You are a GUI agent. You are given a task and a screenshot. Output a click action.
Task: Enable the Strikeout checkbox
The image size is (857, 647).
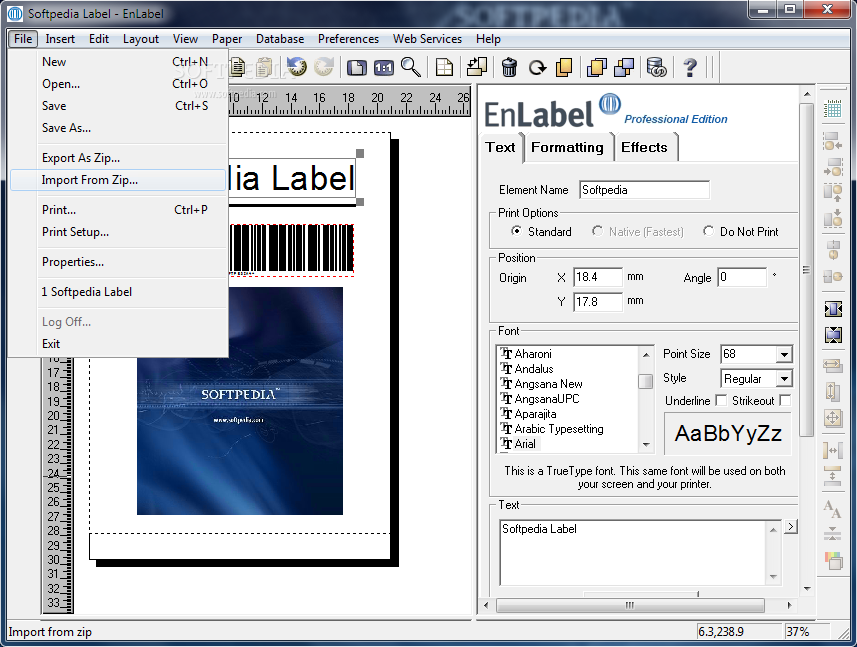click(x=785, y=401)
